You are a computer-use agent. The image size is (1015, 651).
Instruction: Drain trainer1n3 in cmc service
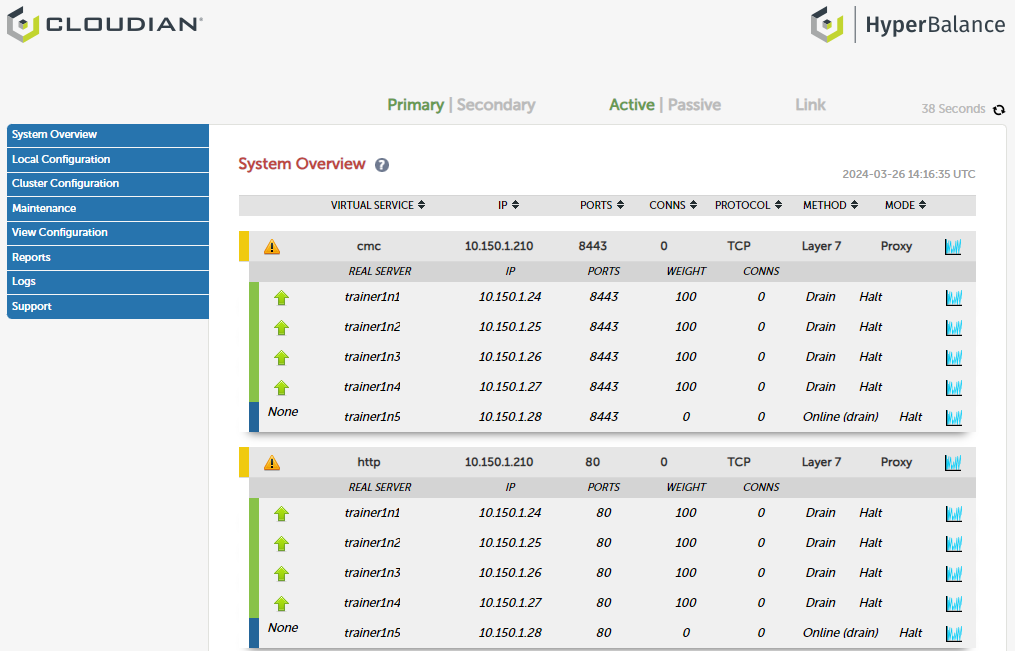820,357
